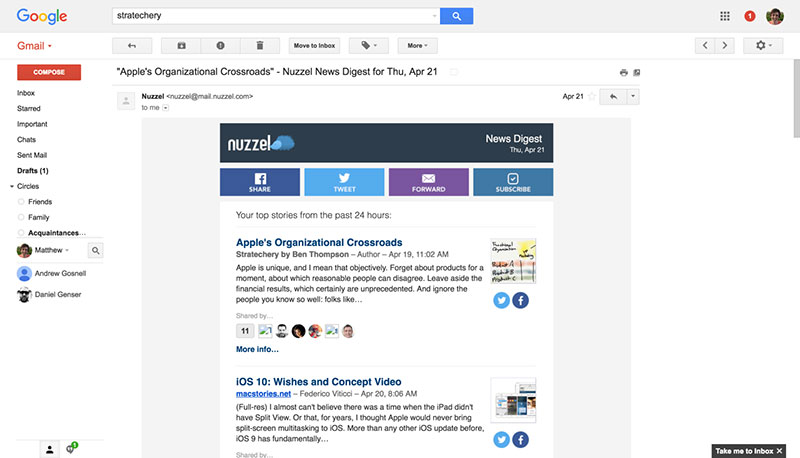Open the red notifications badge
Screen dimensions: 800x458
pyautogui.click(x=749, y=16)
